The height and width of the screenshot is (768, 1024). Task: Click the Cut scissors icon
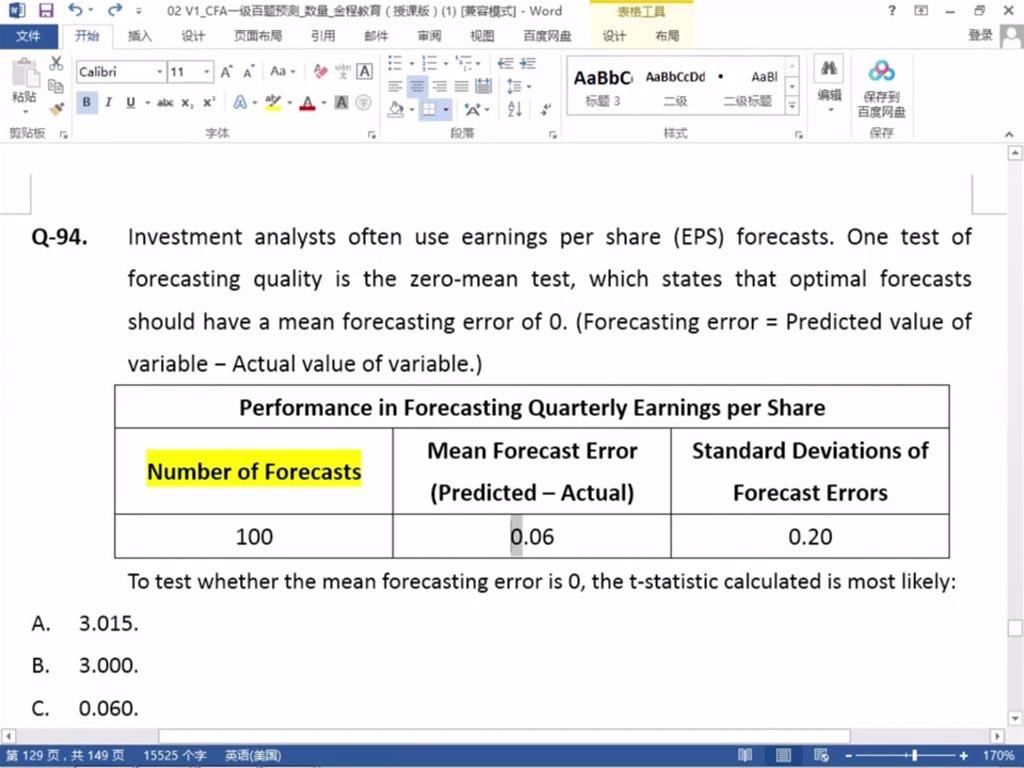[x=56, y=64]
